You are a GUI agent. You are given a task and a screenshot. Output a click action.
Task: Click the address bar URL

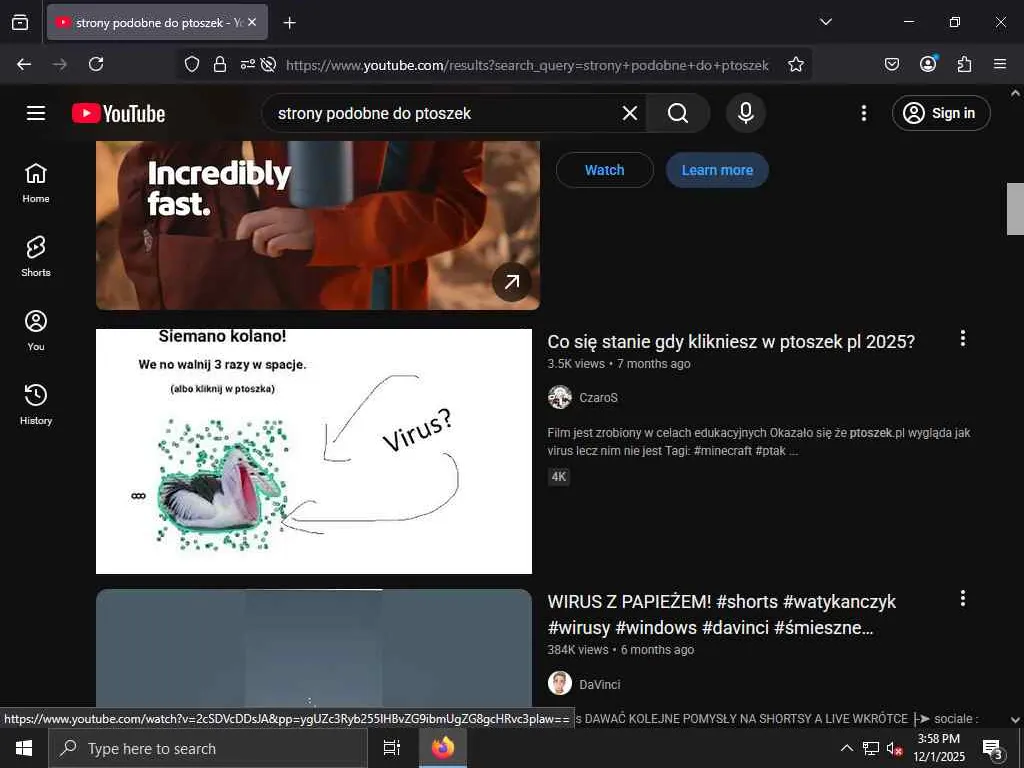tap(527, 65)
